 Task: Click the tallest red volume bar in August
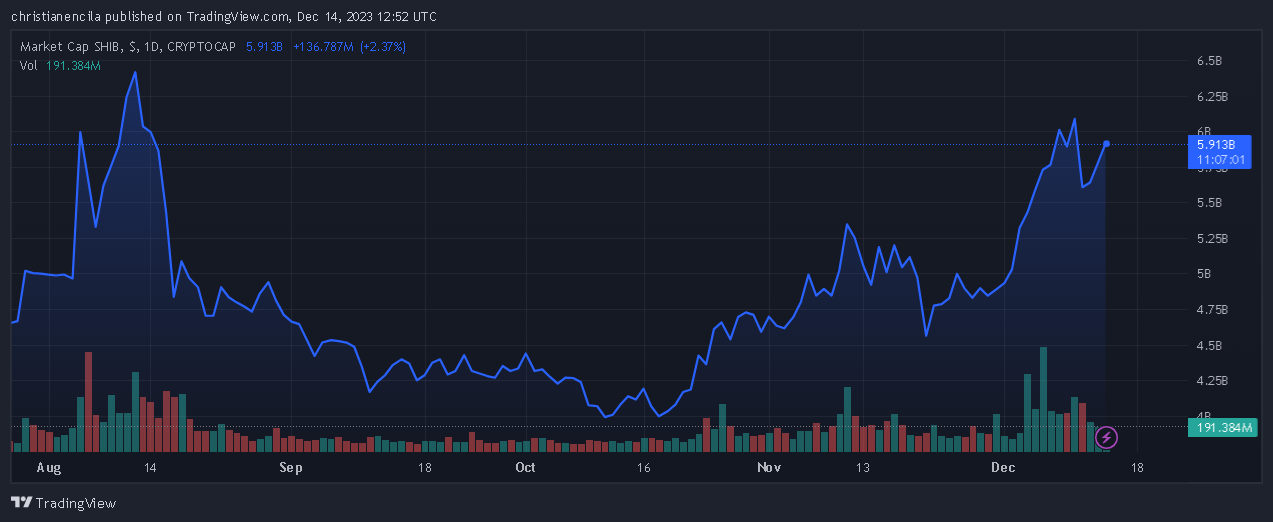[88, 402]
